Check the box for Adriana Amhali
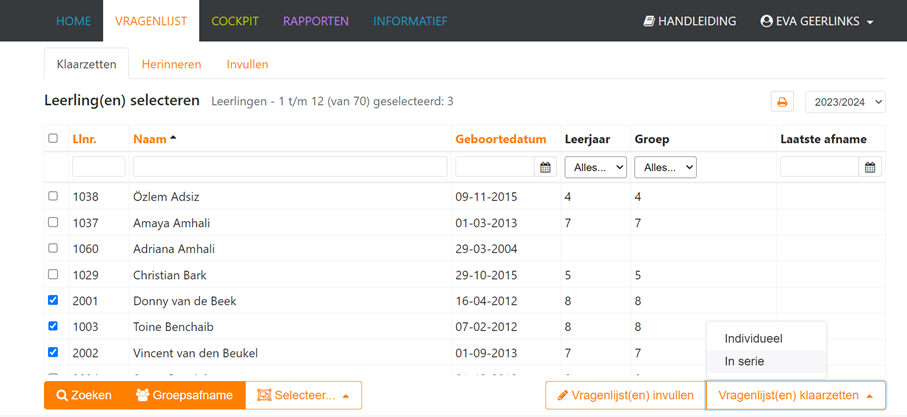This screenshot has width=907, height=417. click(53, 248)
